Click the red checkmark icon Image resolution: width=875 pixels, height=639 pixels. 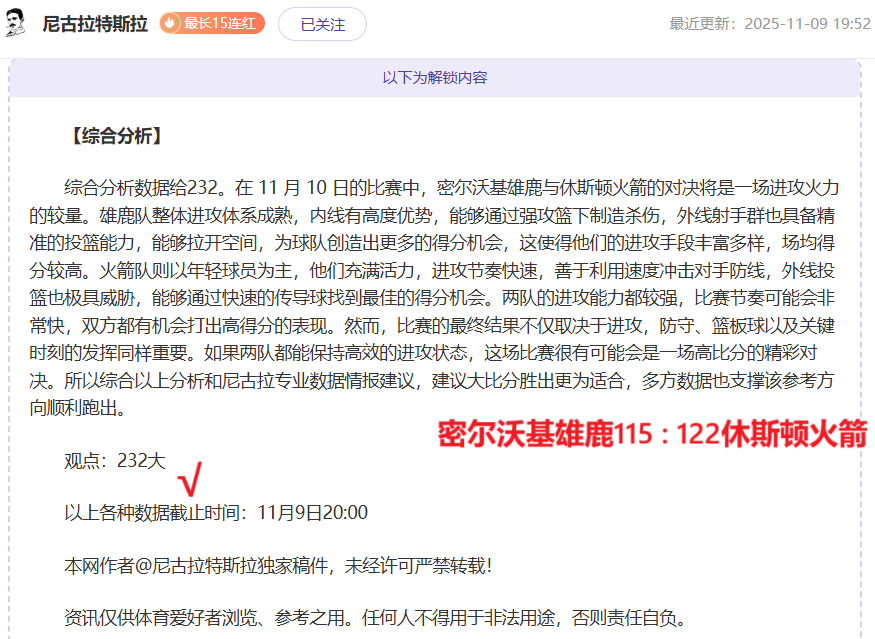tap(190, 481)
